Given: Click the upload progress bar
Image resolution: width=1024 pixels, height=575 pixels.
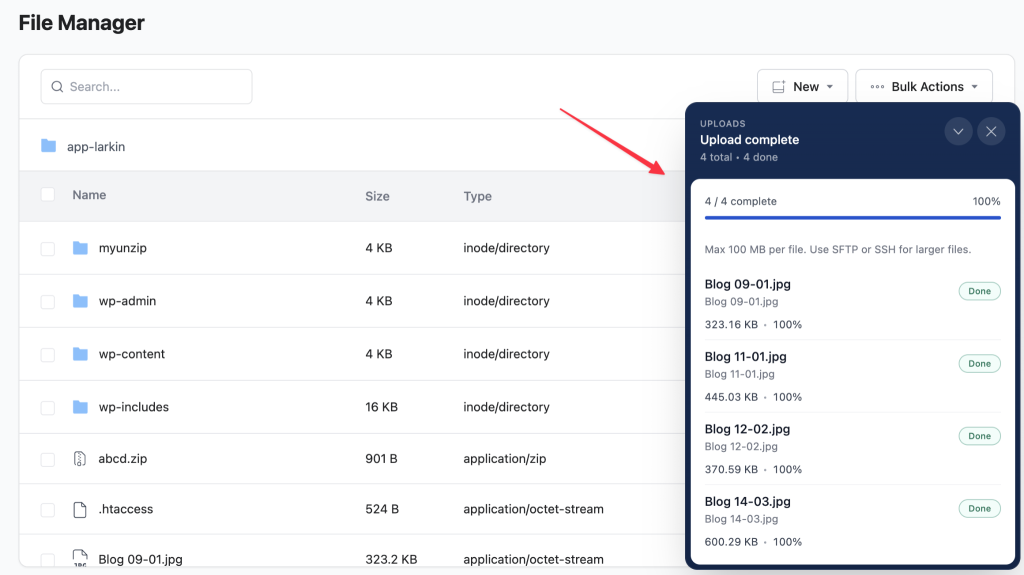Looking at the screenshot, I should pos(853,218).
